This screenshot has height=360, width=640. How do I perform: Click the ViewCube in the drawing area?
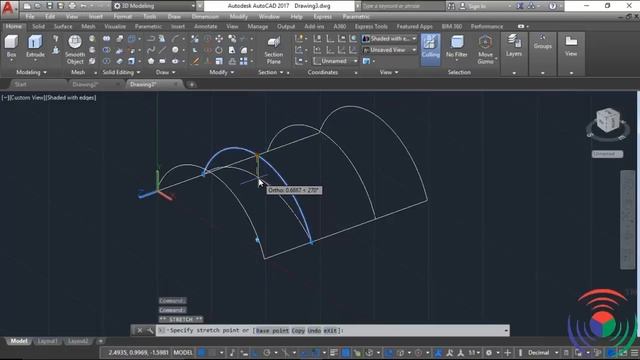point(608,121)
